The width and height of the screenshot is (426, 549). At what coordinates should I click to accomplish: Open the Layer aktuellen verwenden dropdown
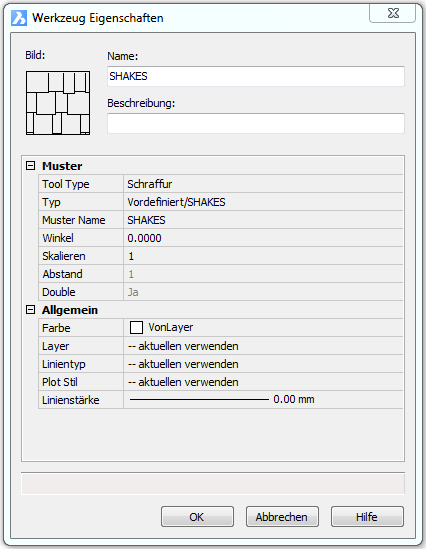pyautogui.click(x=263, y=346)
